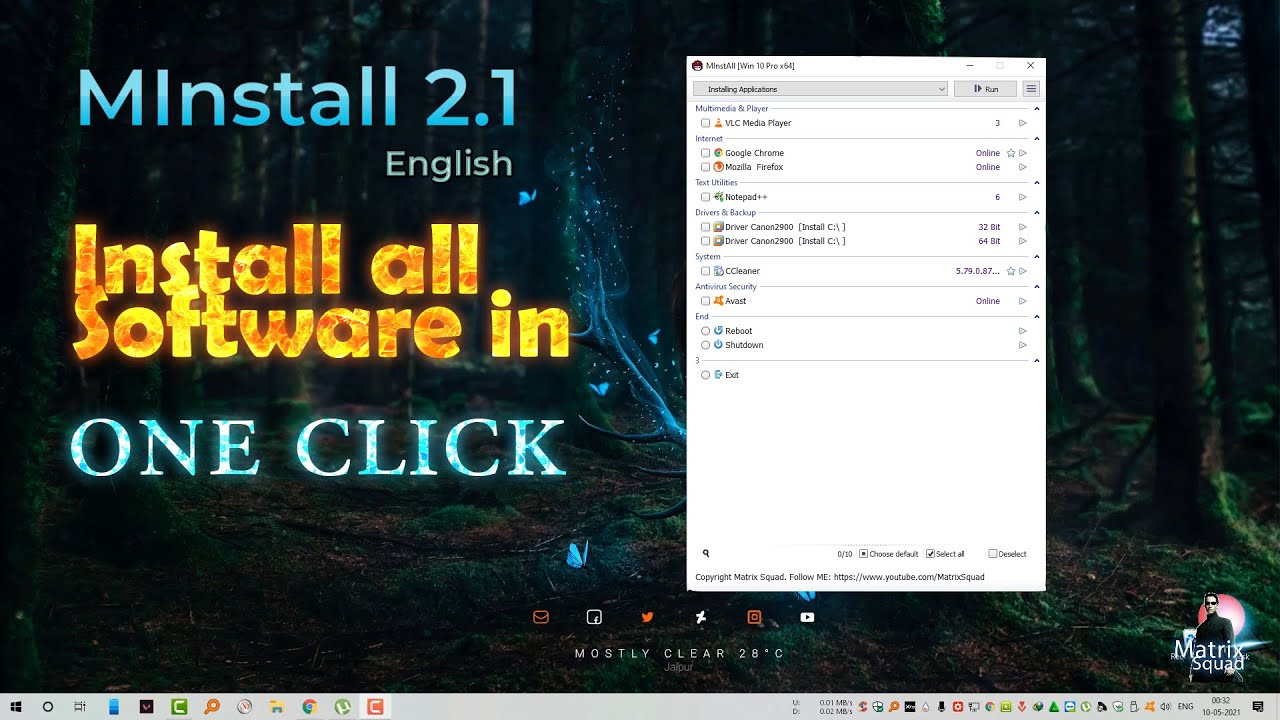
Task: Click the play arrow for CCleaner
Action: click(x=1023, y=271)
